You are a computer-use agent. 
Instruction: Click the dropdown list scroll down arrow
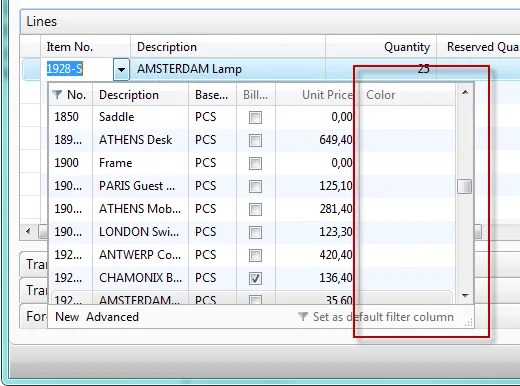[x=465, y=295]
